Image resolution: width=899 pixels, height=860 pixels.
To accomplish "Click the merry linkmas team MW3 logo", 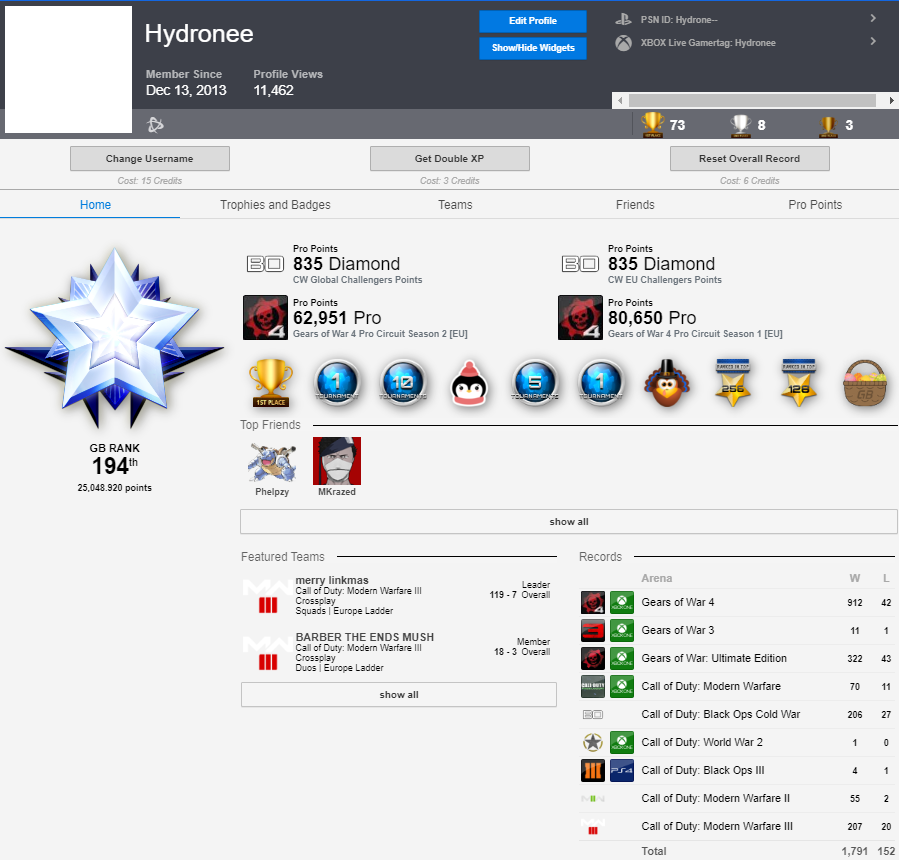I will (268, 596).
